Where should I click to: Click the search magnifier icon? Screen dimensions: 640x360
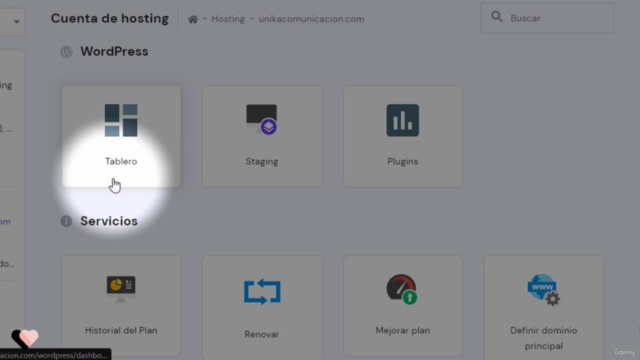(497, 17)
